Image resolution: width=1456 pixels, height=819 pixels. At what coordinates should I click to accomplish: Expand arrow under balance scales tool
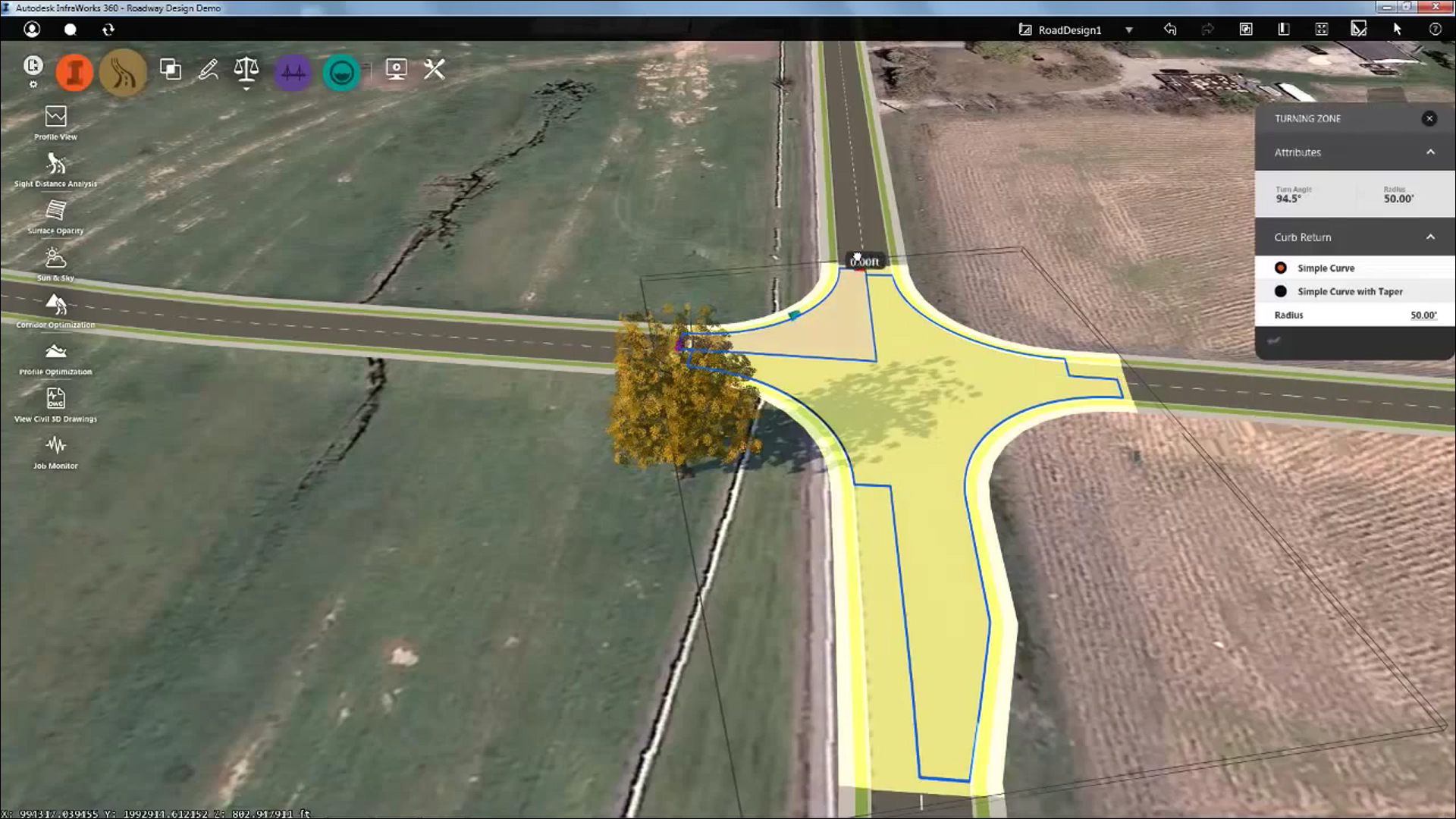coord(246,89)
